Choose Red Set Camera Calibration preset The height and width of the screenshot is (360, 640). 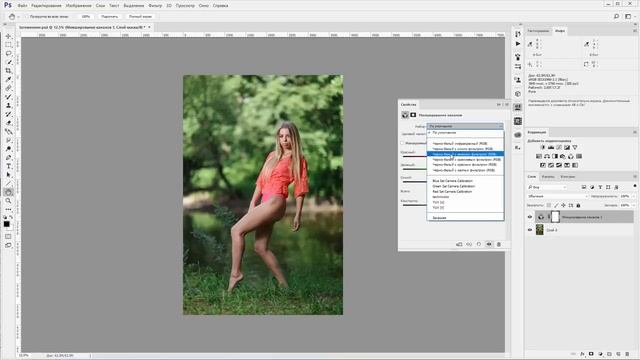point(452,191)
